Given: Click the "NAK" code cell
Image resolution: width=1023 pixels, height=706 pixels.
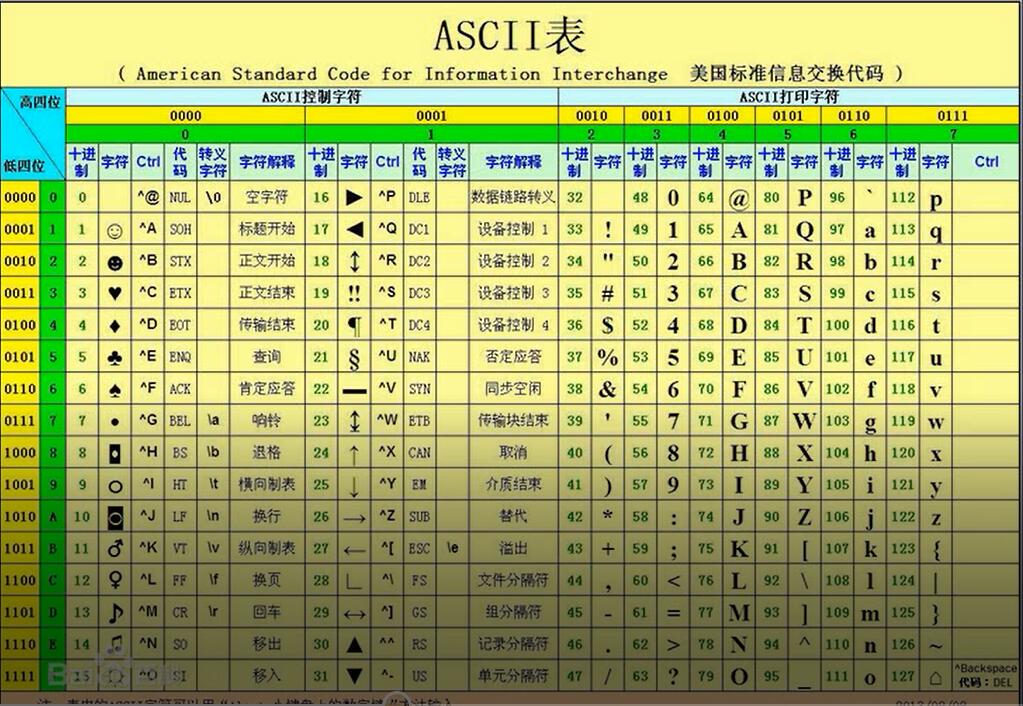Looking at the screenshot, I should pos(419,357).
